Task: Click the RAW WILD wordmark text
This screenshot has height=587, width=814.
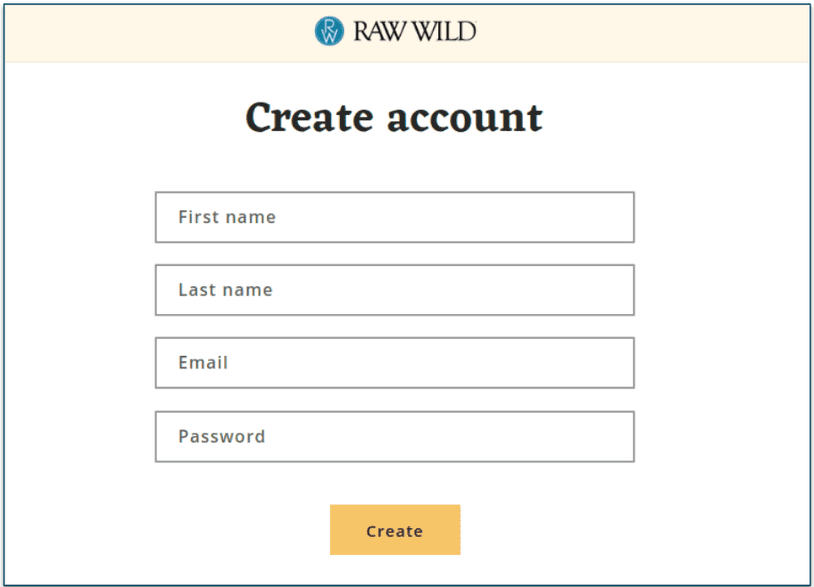Action: [413, 30]
